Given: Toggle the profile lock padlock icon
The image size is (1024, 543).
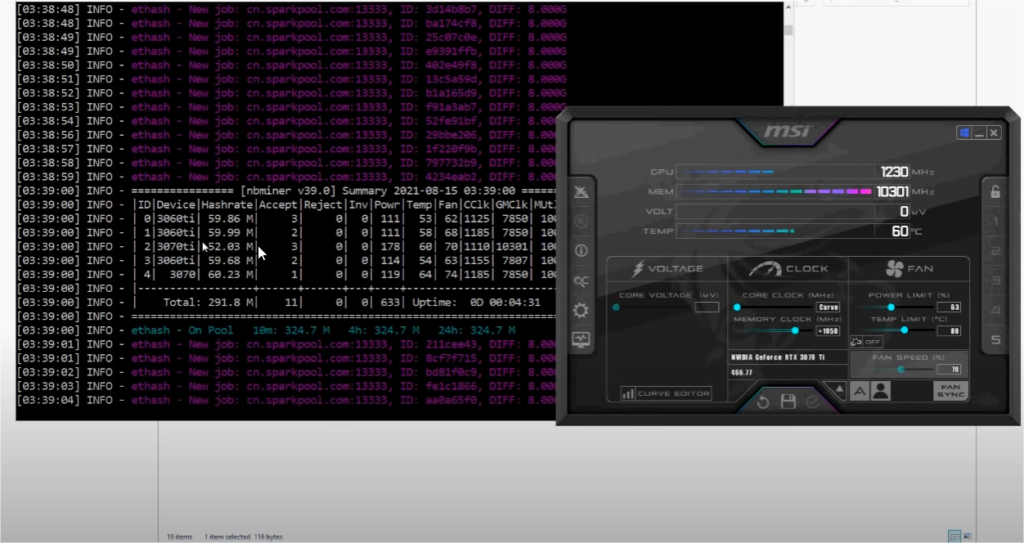Looking at the screenshot, I should [995, 191].
